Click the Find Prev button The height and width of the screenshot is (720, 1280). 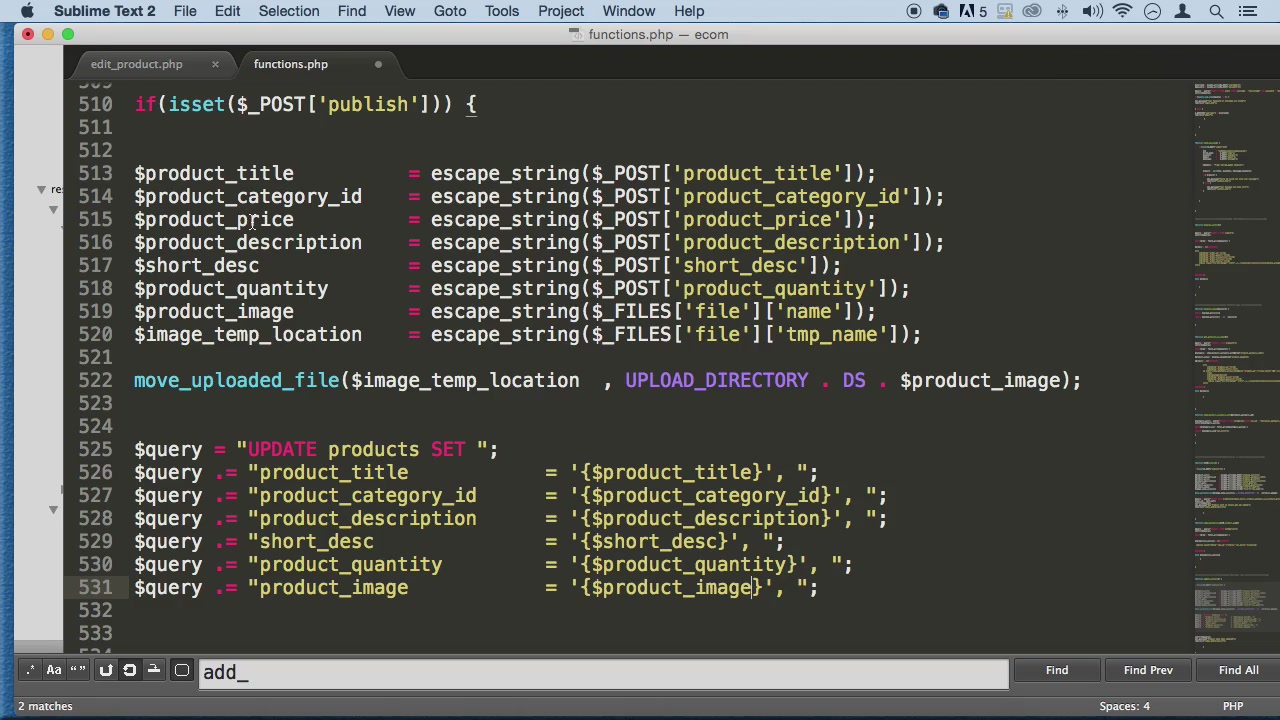(1148, 670)
